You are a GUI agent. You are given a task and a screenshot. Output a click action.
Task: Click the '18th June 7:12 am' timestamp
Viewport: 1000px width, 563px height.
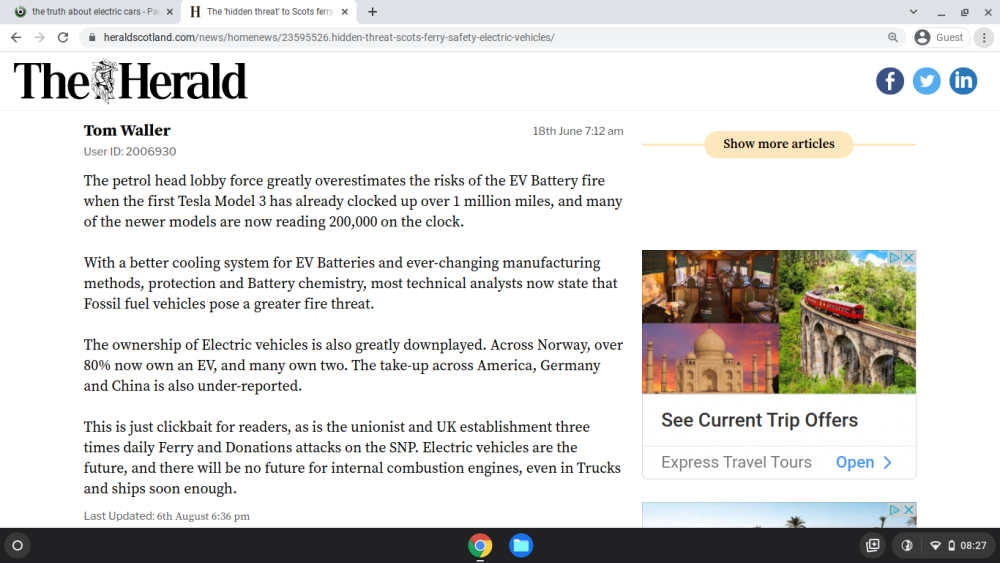coord(578,131)
